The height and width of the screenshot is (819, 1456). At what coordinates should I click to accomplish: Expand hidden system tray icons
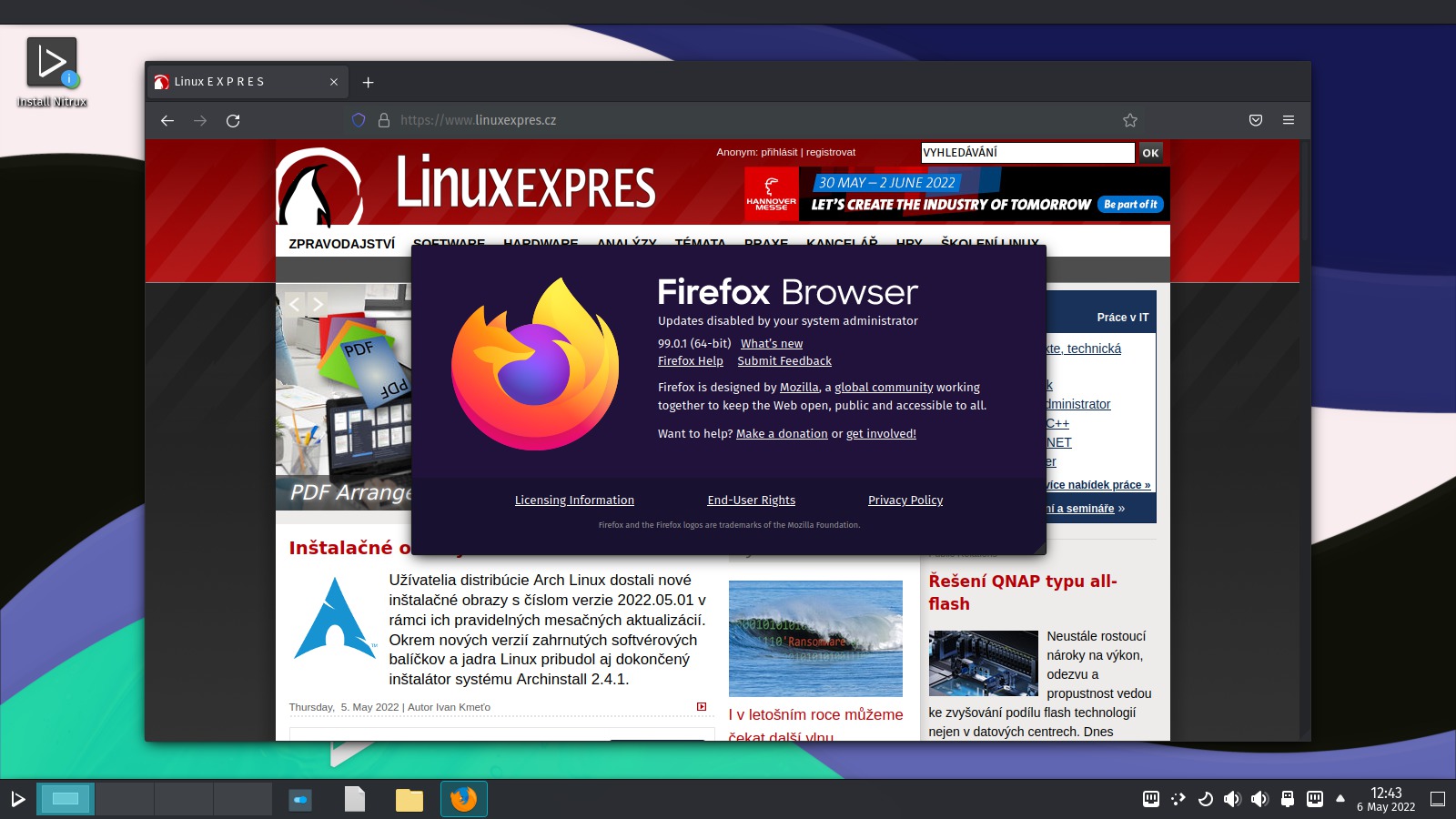point(1340,798)
